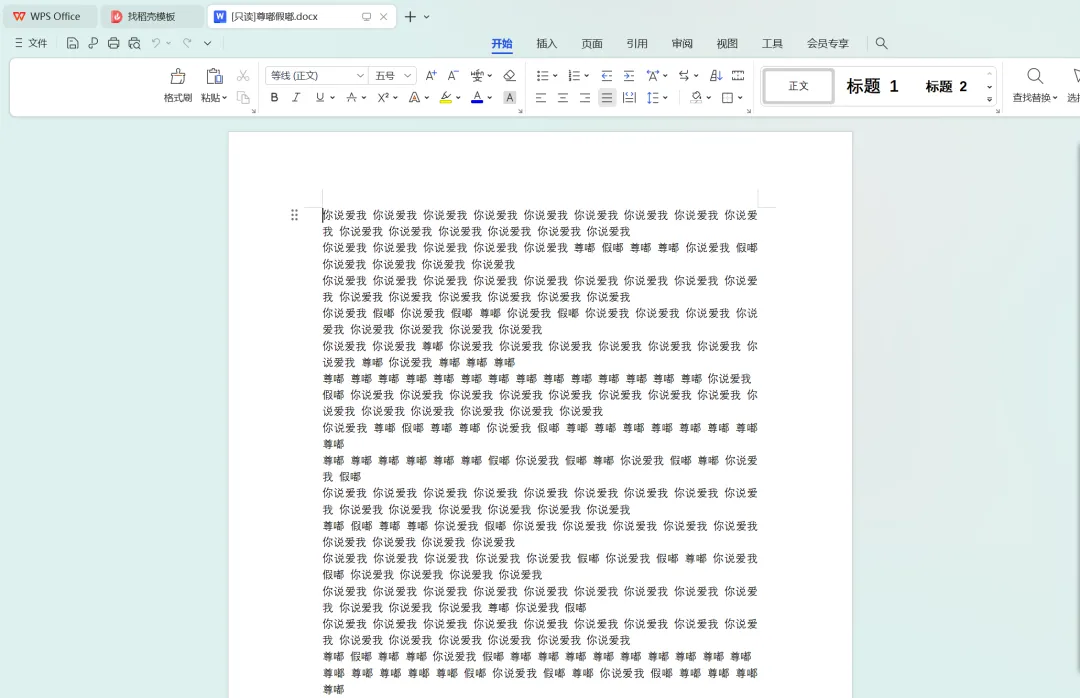
Task: Switch to the 引用 tab
Action: 636,43
